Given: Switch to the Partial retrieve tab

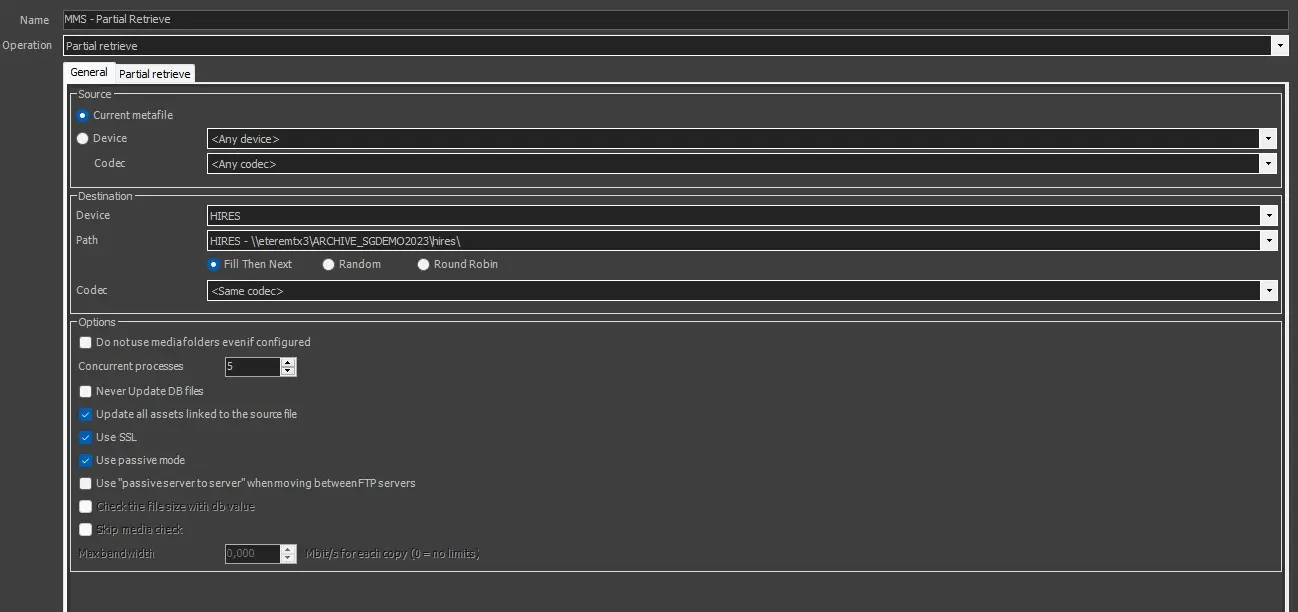Looking at the screenshot, I should pos(154,74).
